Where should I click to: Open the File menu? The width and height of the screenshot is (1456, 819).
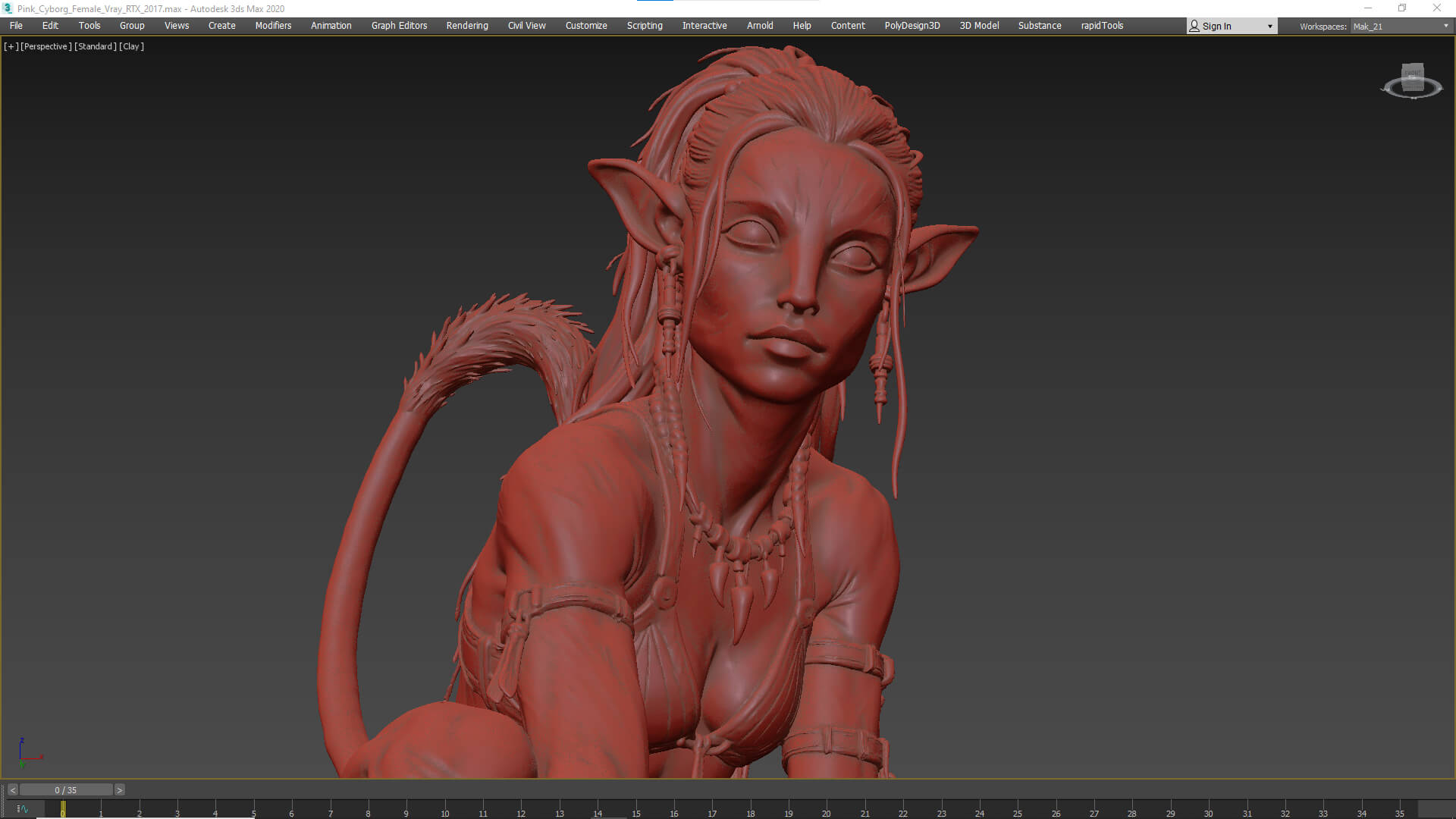(16, 26)
